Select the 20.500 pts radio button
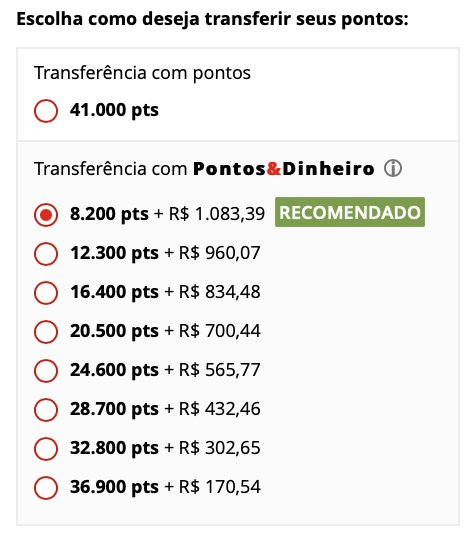 click(46, 332)
